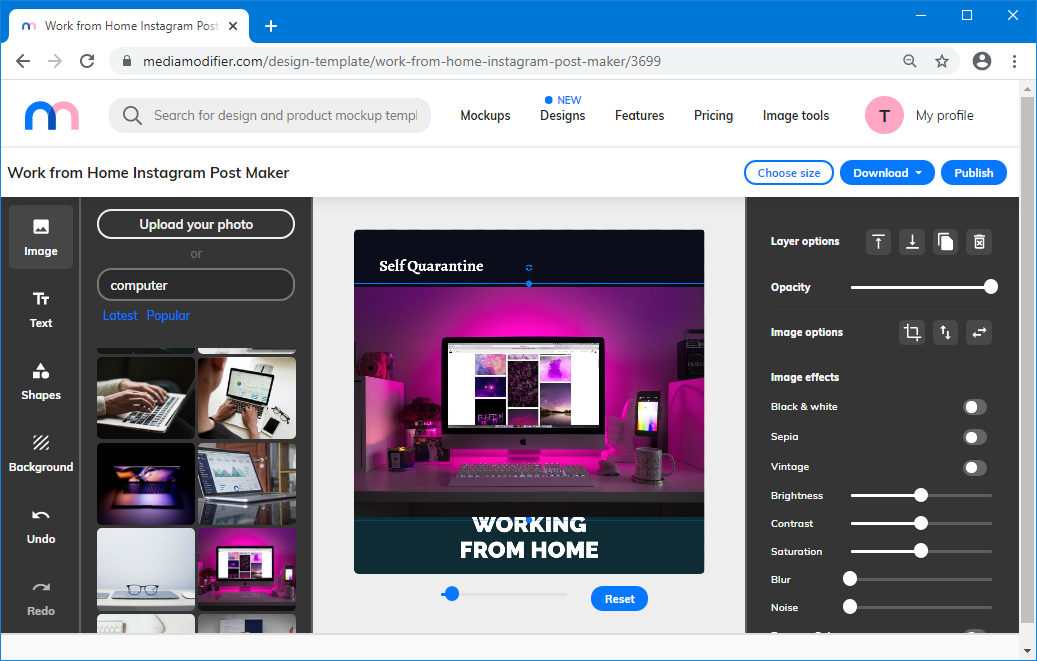
Task: Duplicate the selected layer
Action: tap(946, 241)
